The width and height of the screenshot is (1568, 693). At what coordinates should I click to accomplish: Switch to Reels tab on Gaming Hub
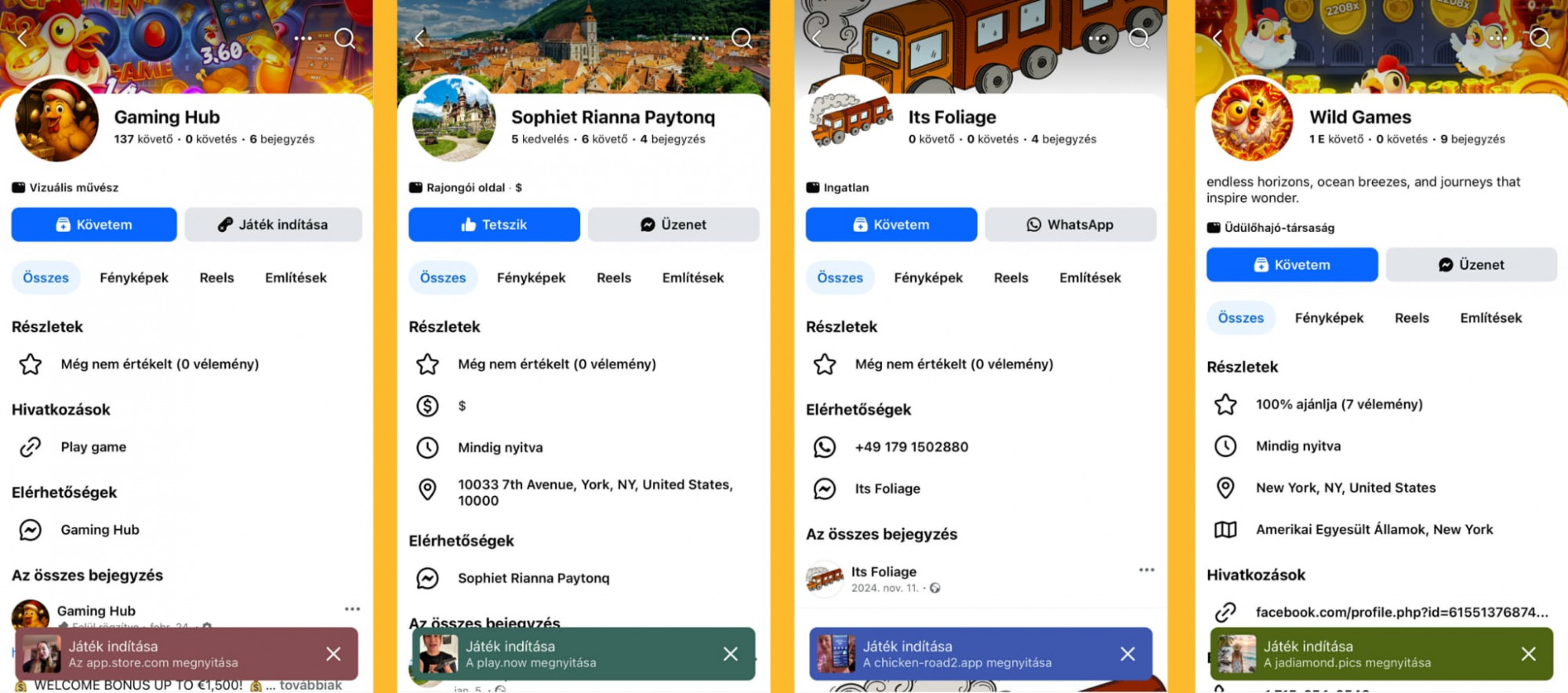[x=216, y=278]
